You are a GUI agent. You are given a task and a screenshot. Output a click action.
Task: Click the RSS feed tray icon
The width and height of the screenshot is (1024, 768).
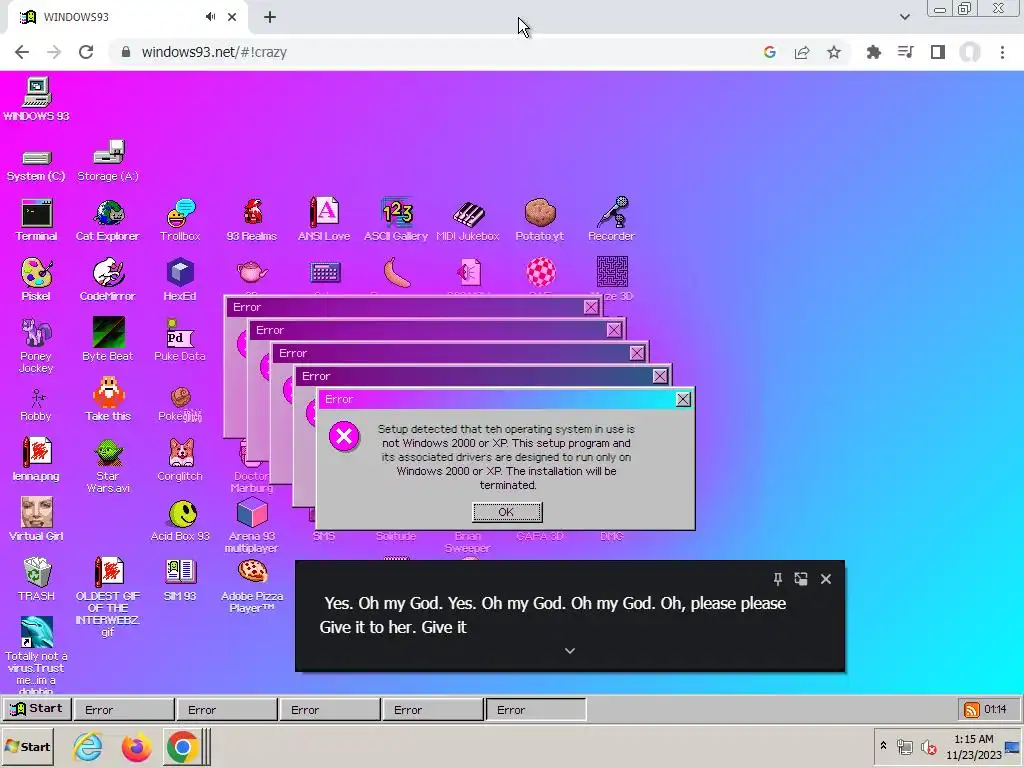971,709
